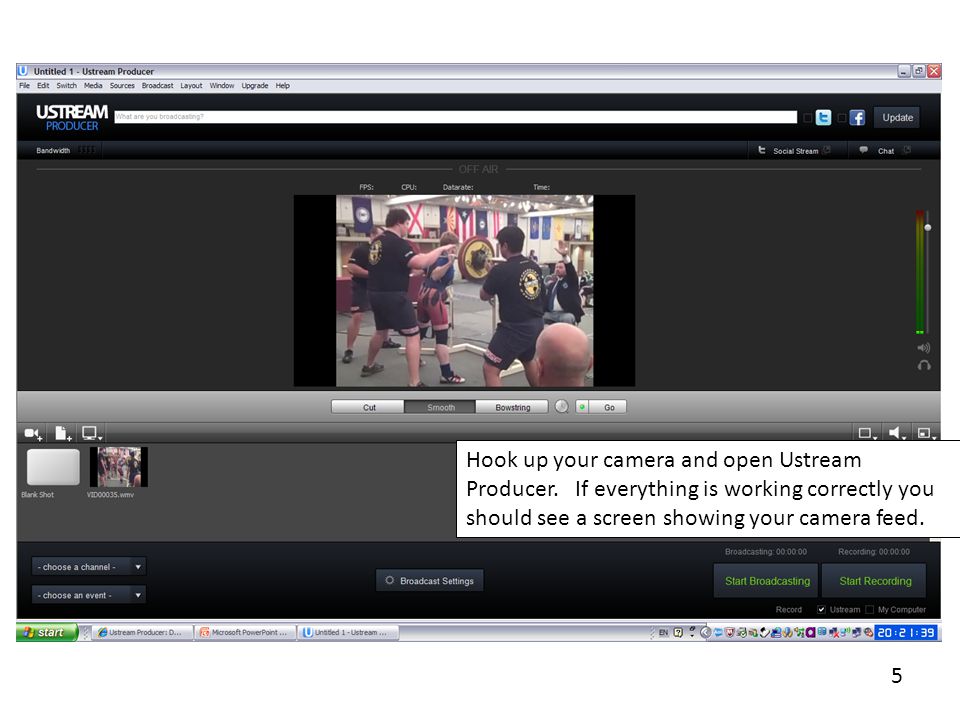This screenshot has width=960, height=720.
Task: Mute the audio with speaker icon
Action: pyautogui.click(x=924, y=348)
